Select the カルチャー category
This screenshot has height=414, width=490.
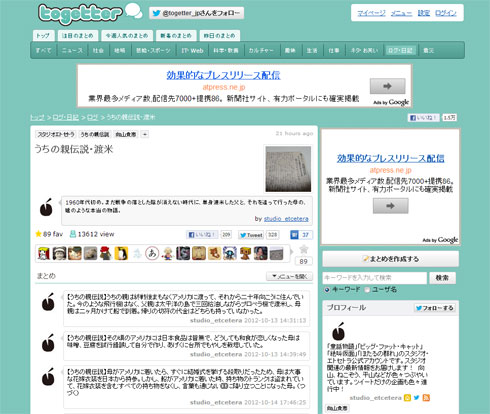coord(261,50)
